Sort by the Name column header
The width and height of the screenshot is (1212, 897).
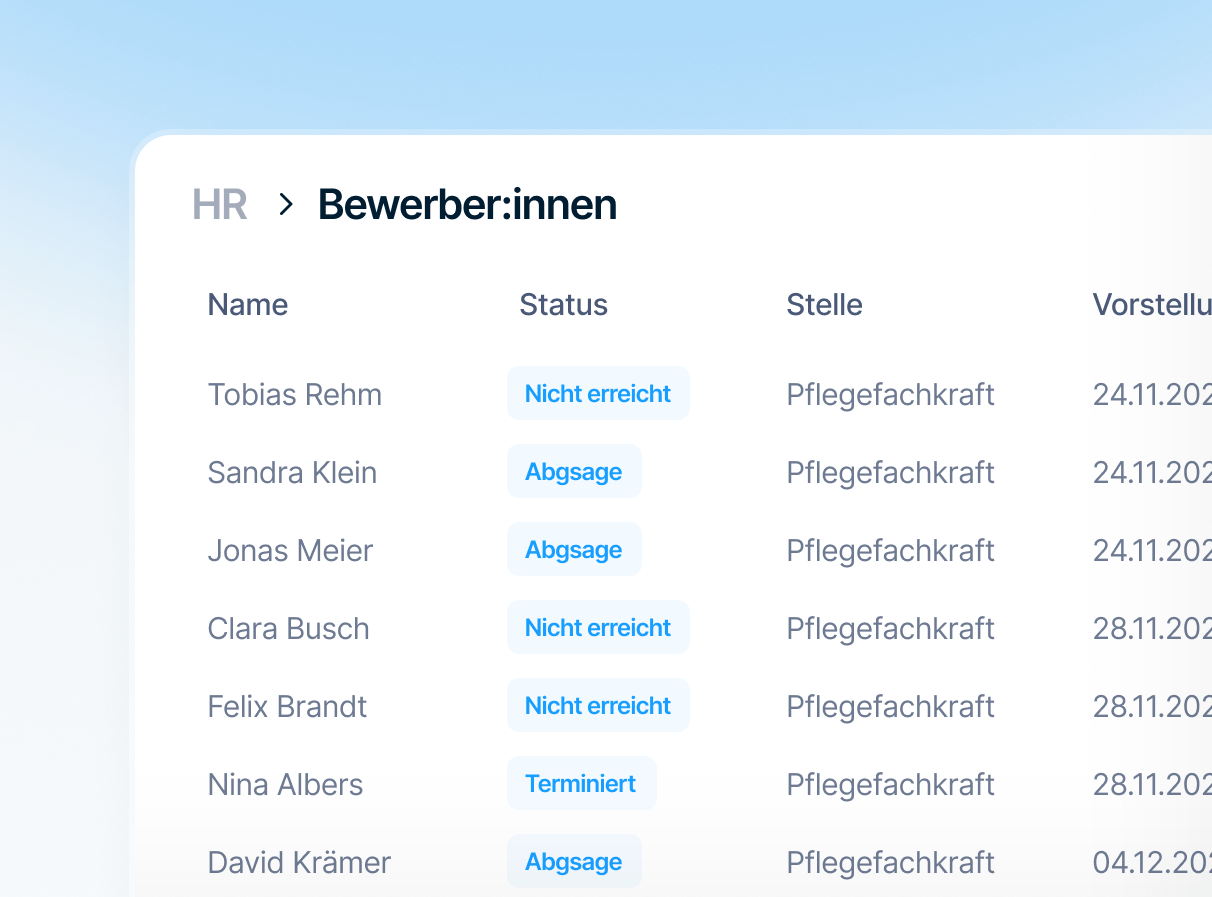pyautogui.click(x=247, y=304)
